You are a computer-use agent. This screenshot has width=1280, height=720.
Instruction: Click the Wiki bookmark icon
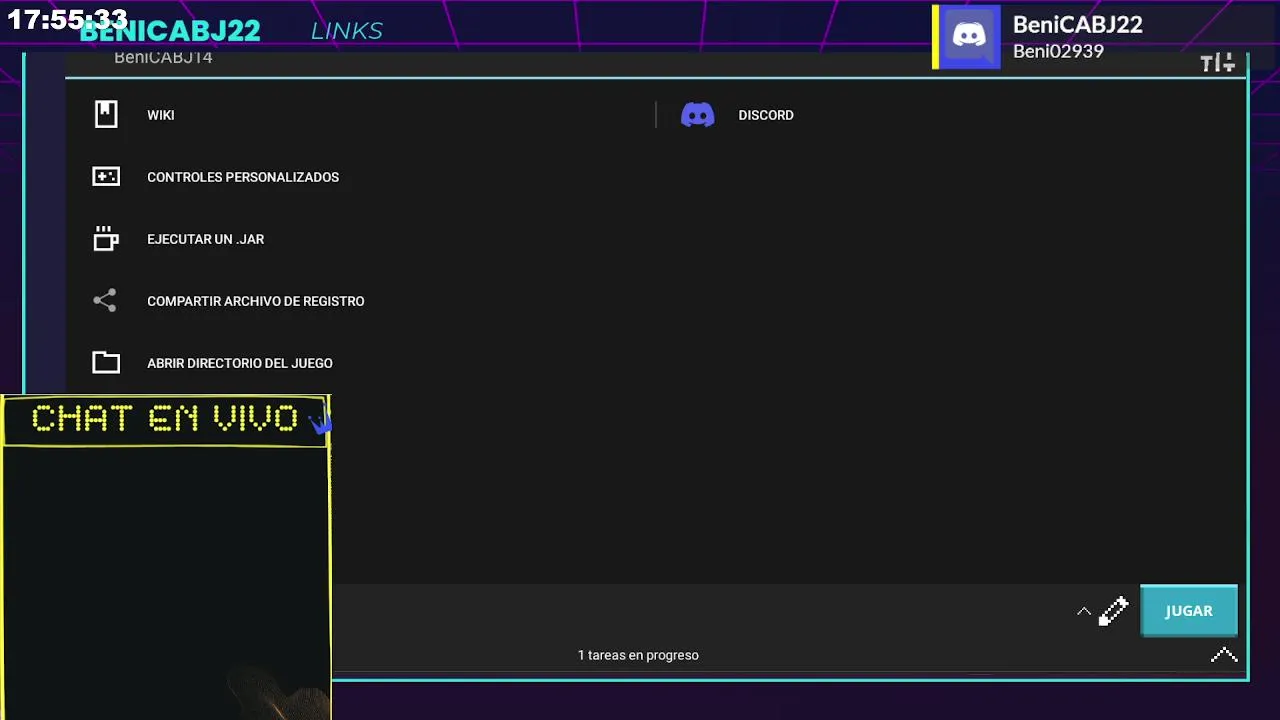[106, 114]
